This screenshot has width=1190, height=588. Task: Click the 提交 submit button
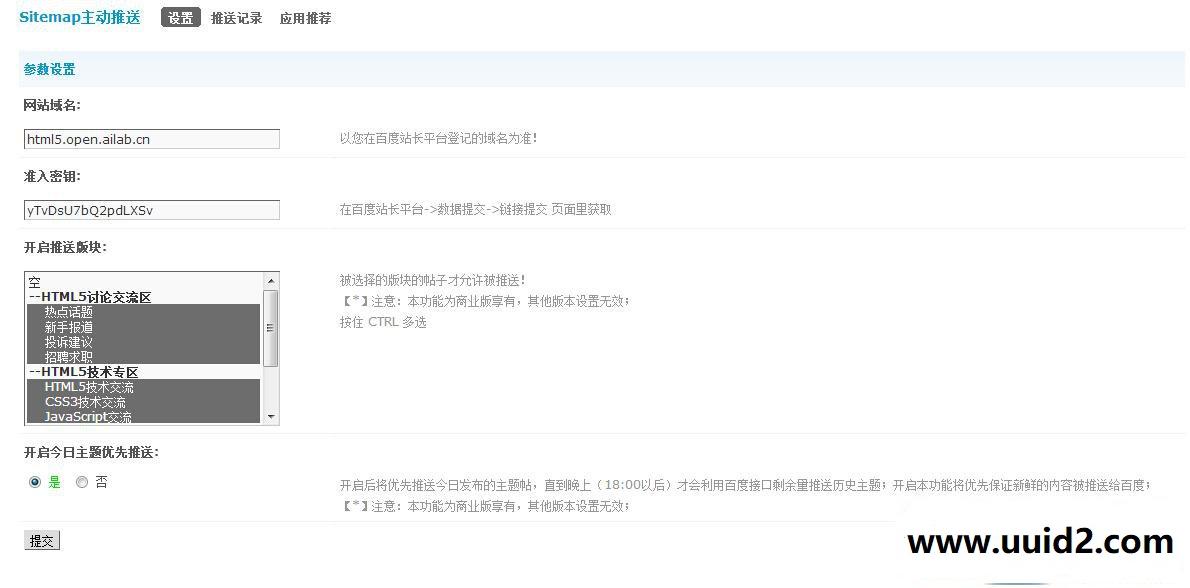(41, 540)
